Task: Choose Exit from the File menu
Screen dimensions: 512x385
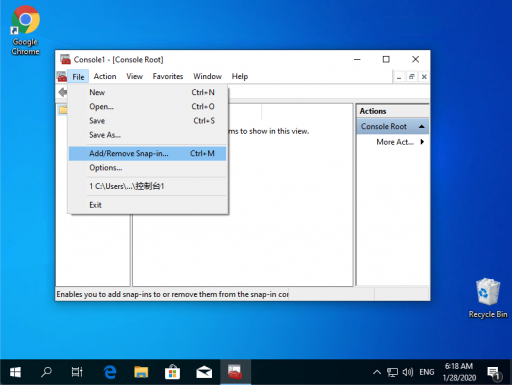Action: pos(147,205)
